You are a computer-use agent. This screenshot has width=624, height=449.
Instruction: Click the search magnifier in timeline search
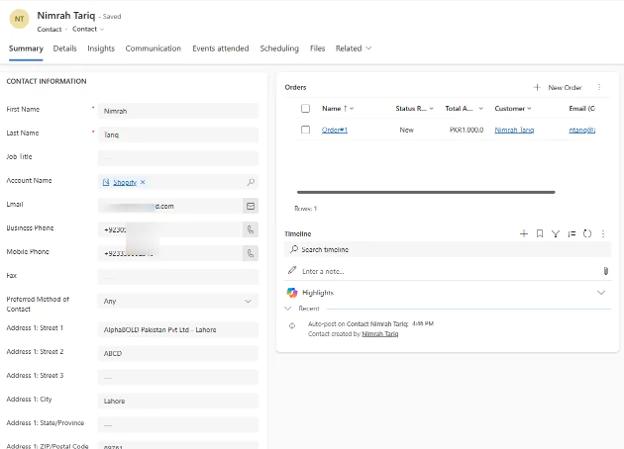coord(294,249)
